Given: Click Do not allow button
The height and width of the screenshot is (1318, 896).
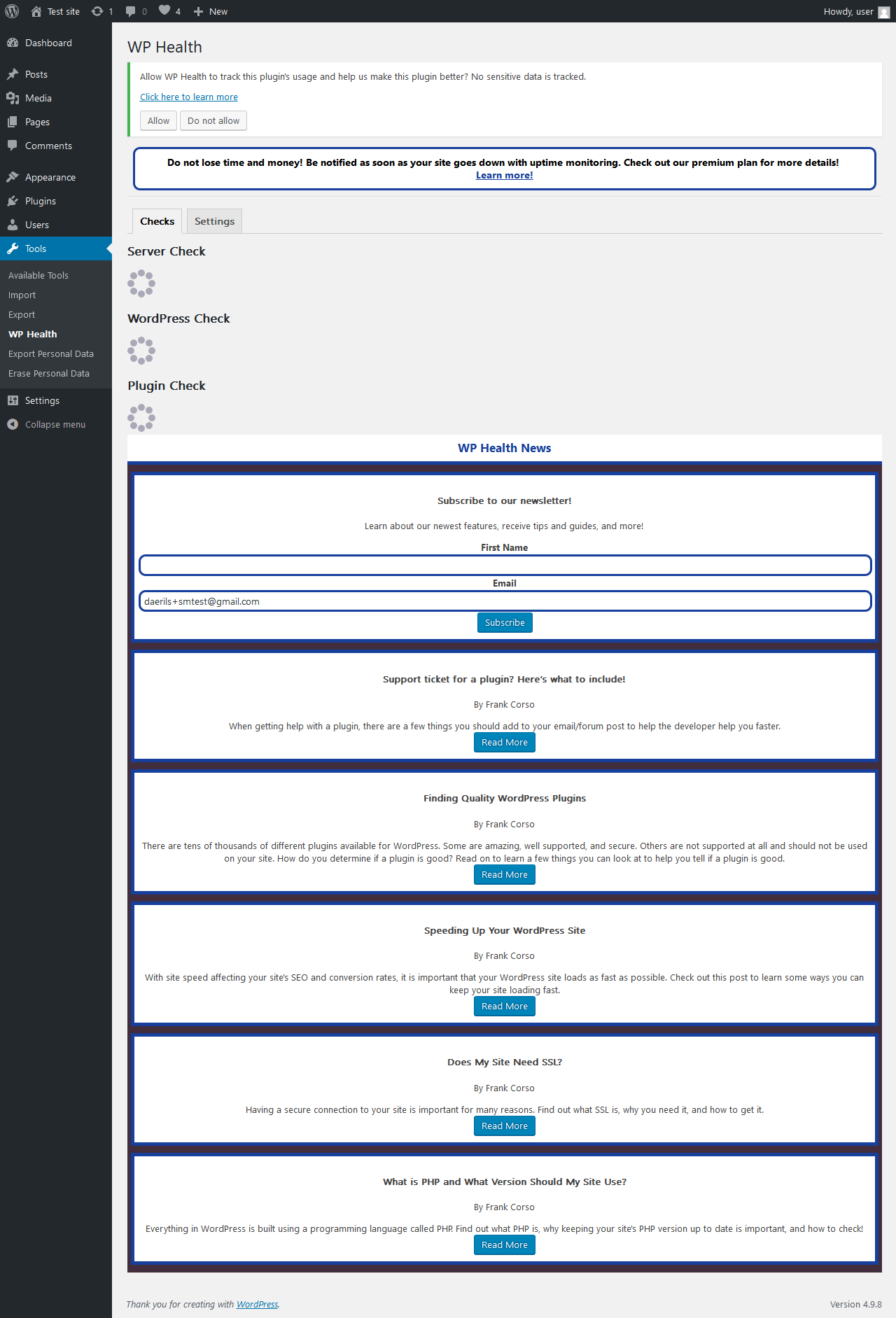Looking at the screenshot, I should [x=213, y=120].
